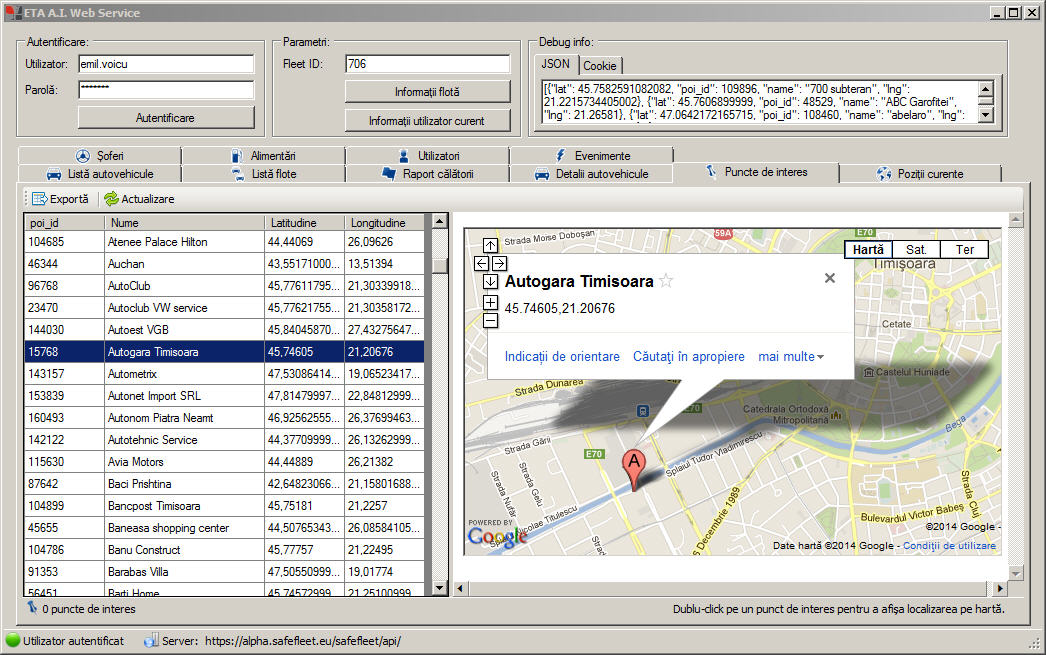Sort by poi_id column header

pyautogui.click(x=65, y=223)
